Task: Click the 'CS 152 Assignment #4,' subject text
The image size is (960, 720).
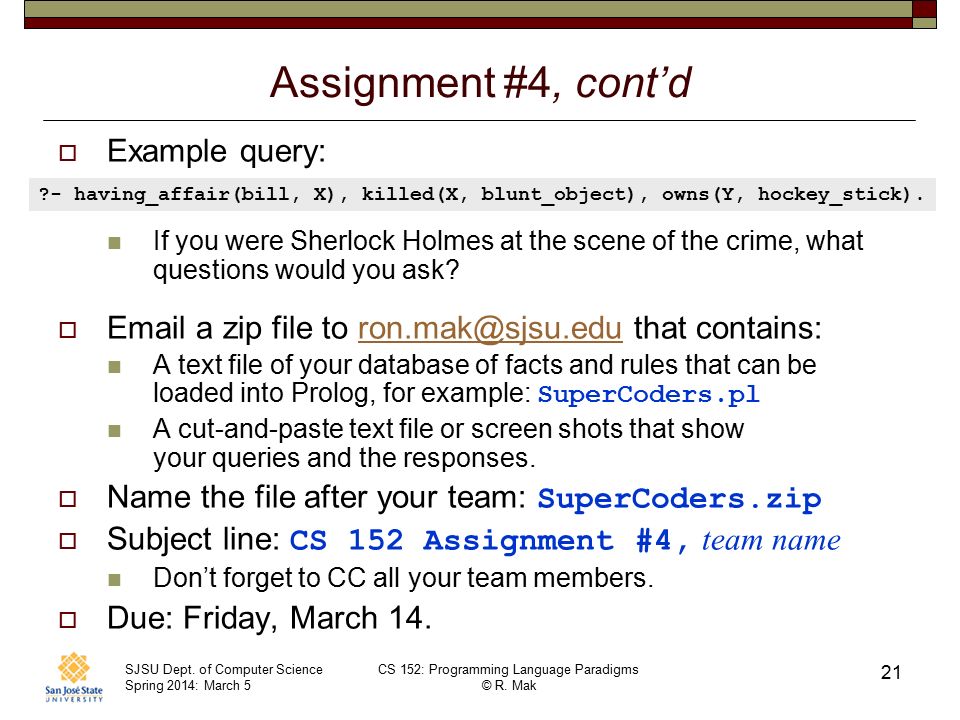Action: pos(489,541)
